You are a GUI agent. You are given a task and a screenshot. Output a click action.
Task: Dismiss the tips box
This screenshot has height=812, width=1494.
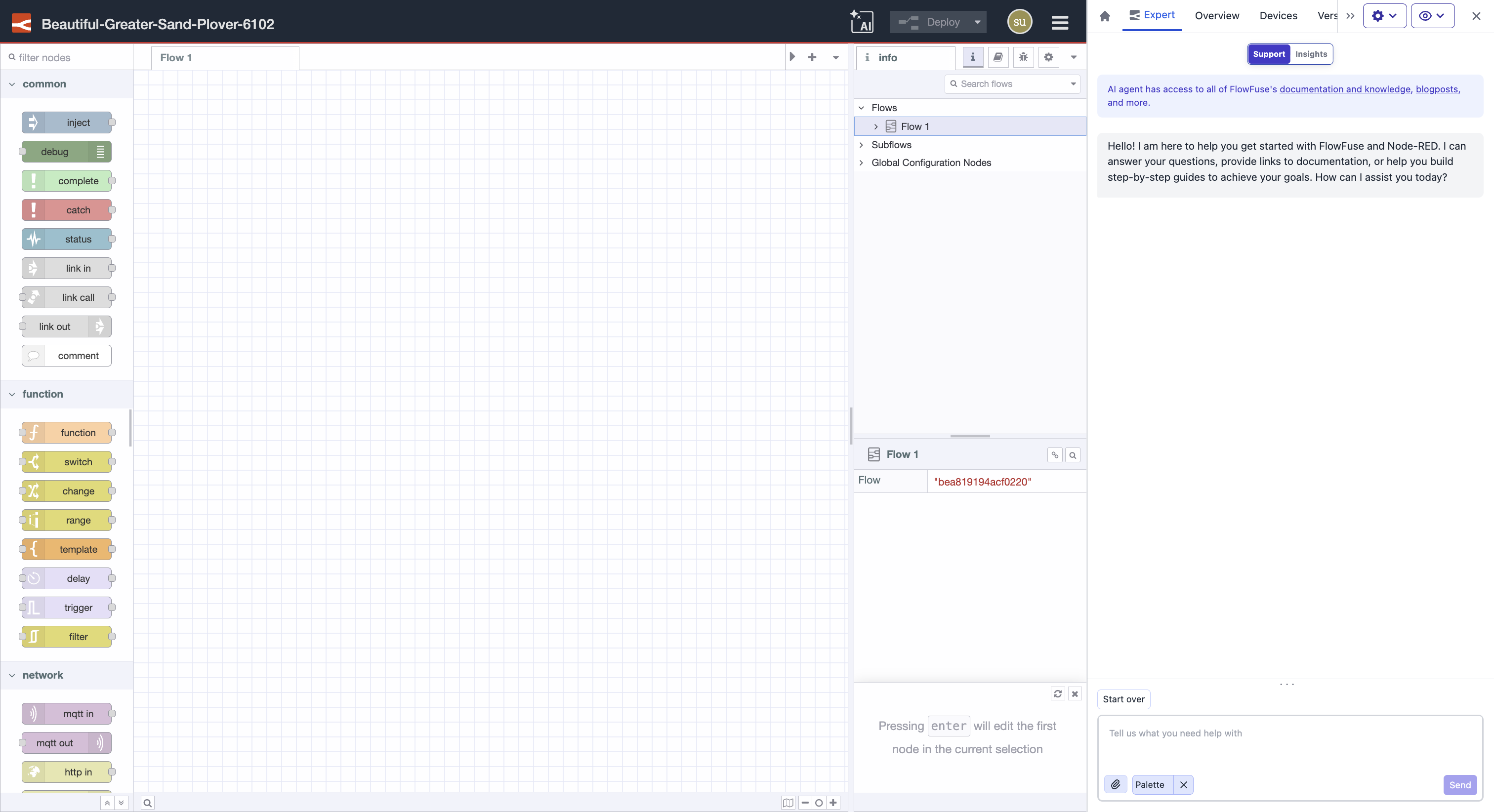1075,693
